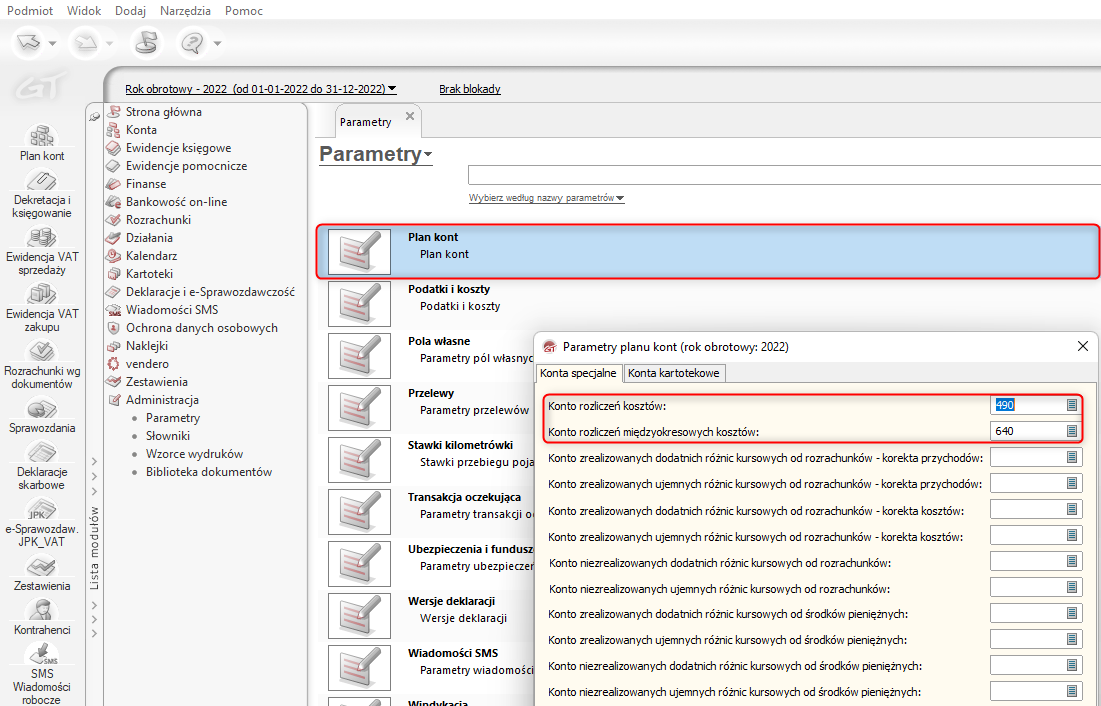Open account picker for Konto rozliczeń kosztów
Image resolution: width=1101 pixels, height=706 pixels.
click(x=1071, y=405)
